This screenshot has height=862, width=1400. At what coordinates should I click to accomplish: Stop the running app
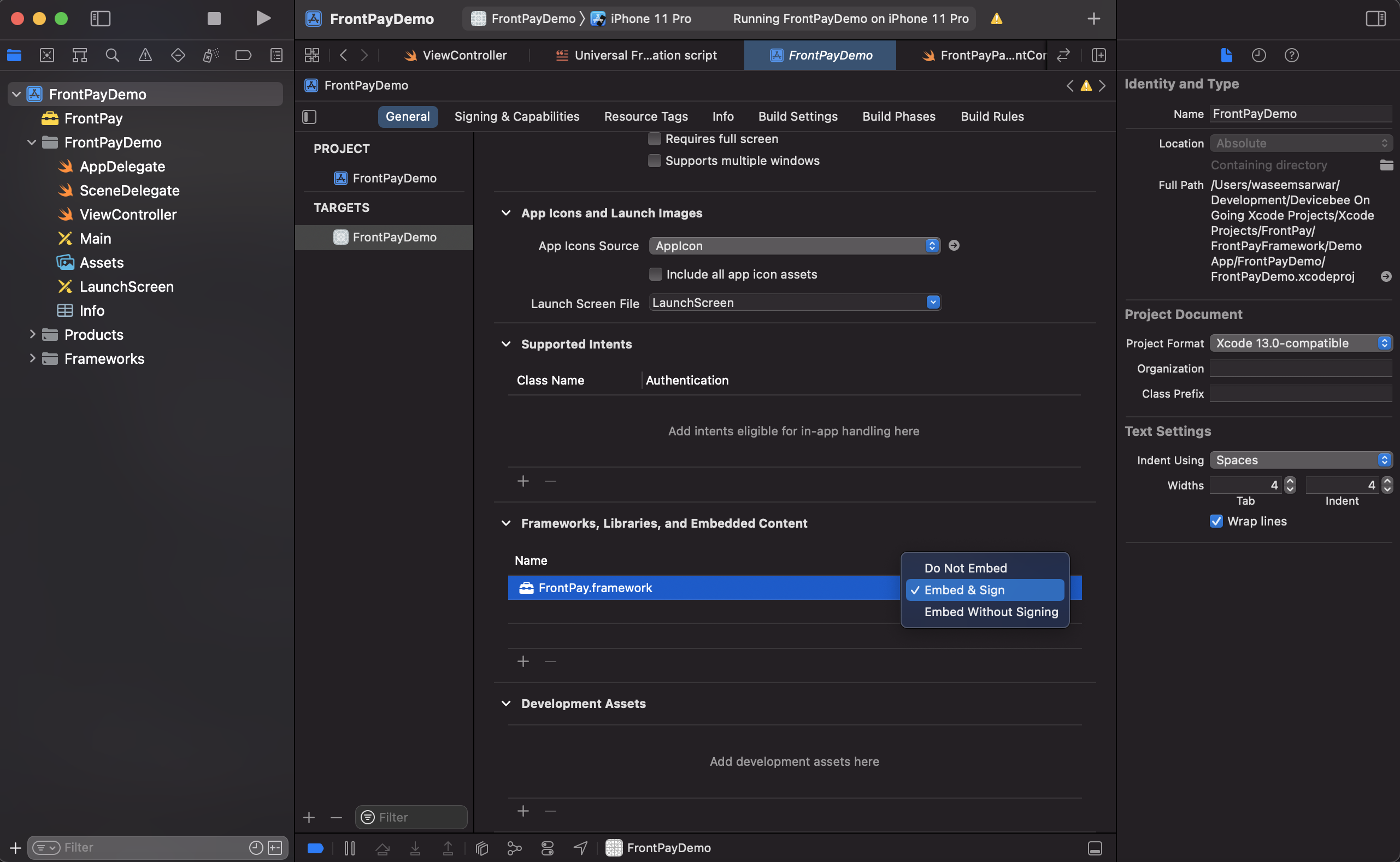pyautogui.click(x=214, y=18)
